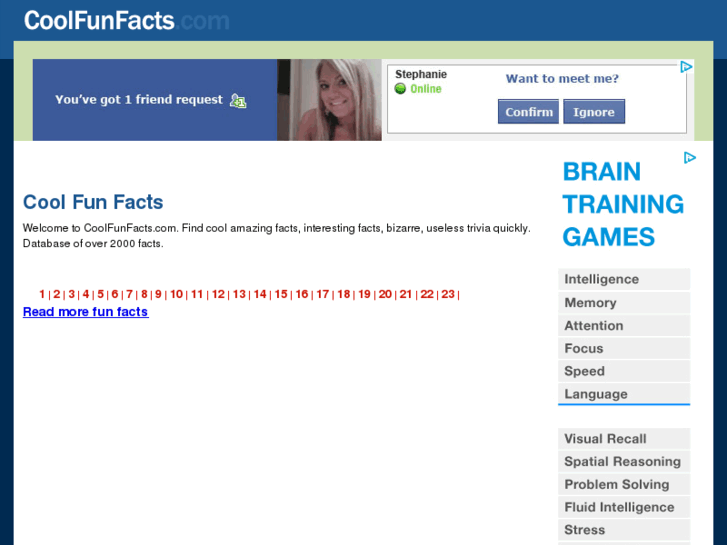Open the Read more fun facts link

click(86, 312)
